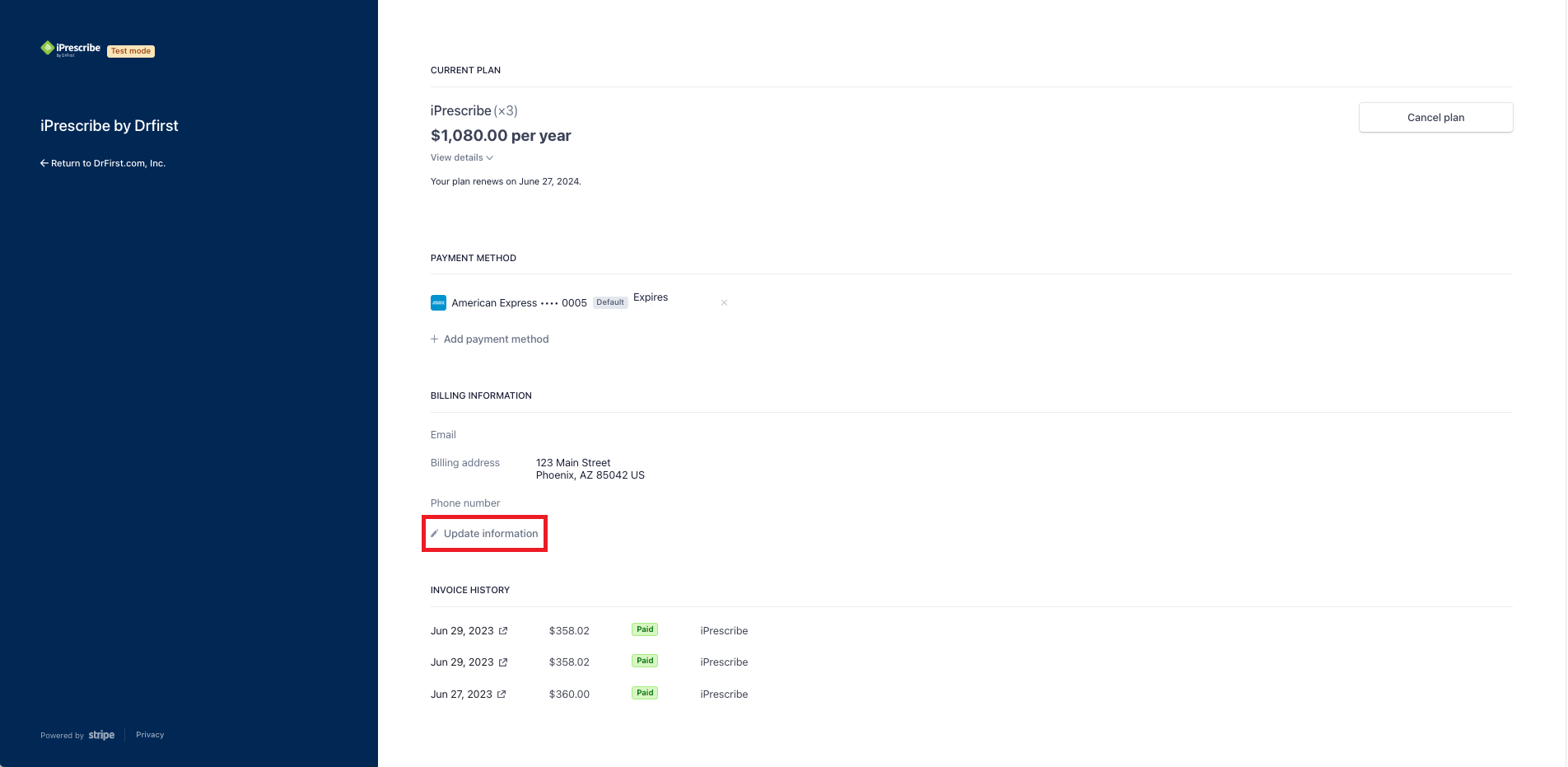The width and height of the screenshot is (1568, 767).
Task: Open the Privacy link in footer
Action: click(x=150, y=735)
